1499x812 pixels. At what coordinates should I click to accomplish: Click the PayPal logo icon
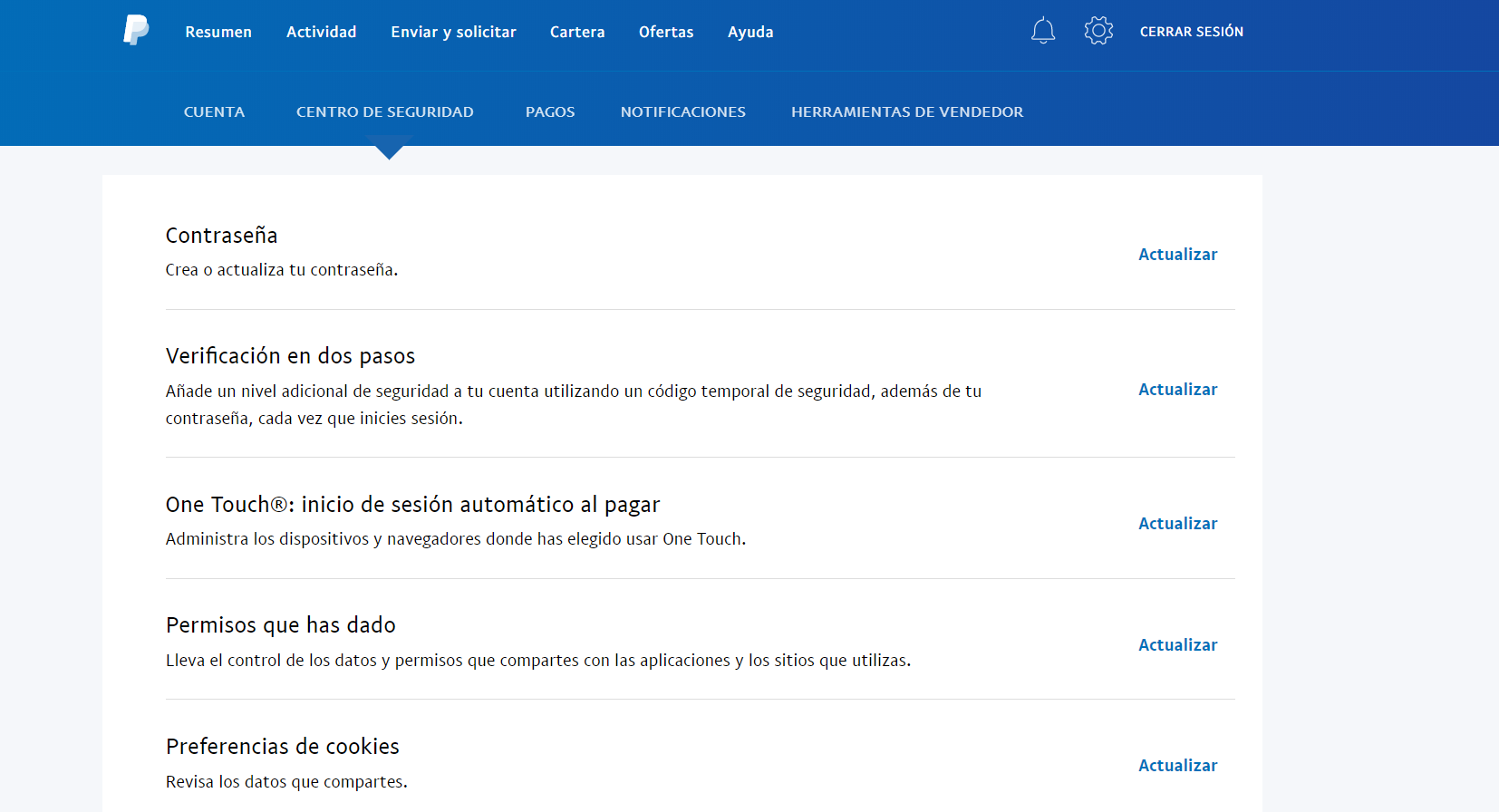point(136,31)
